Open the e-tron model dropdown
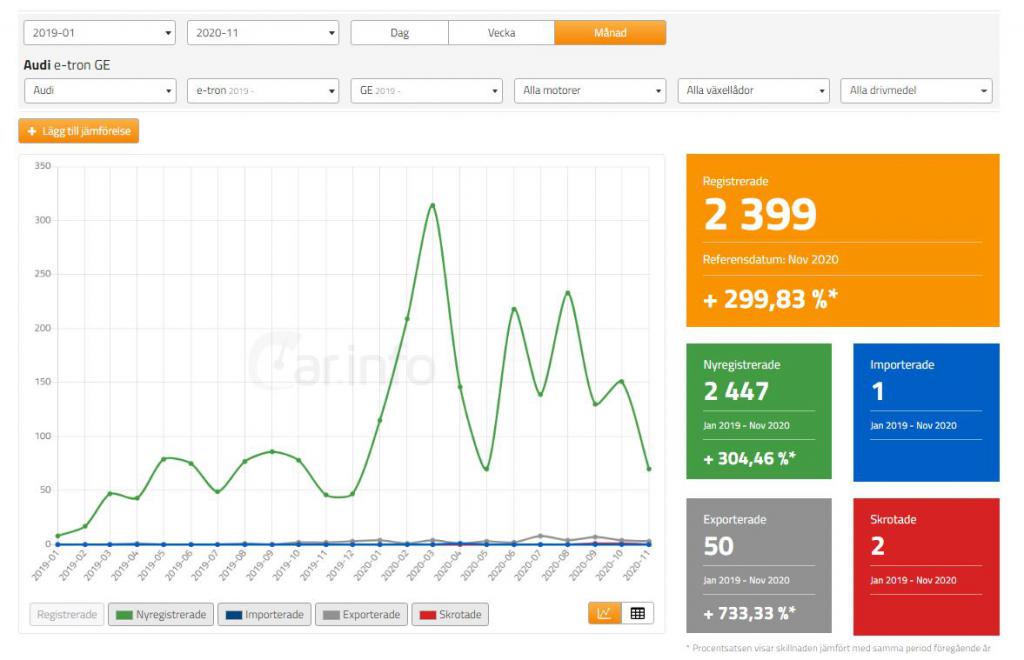 tap(263, 91)
